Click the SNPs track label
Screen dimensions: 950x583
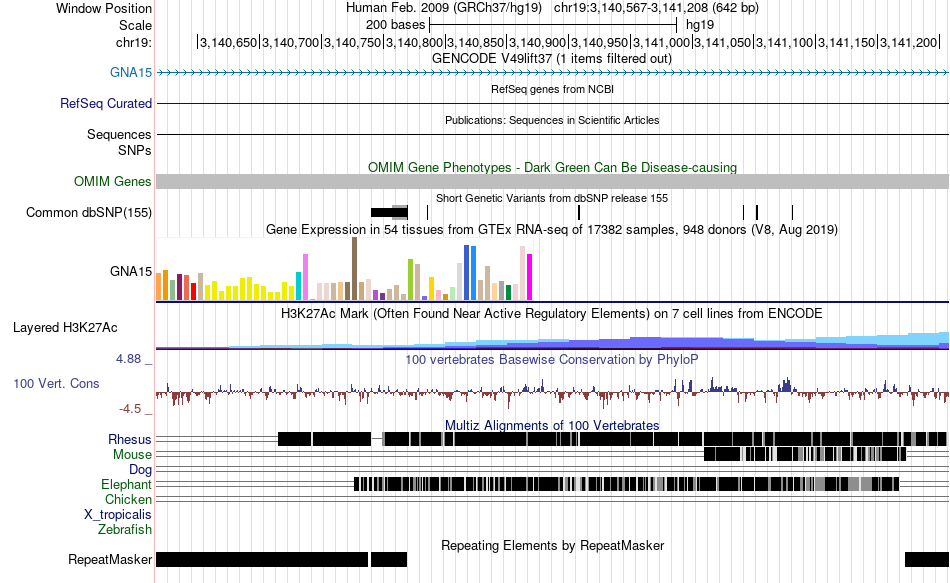(135, 150)
